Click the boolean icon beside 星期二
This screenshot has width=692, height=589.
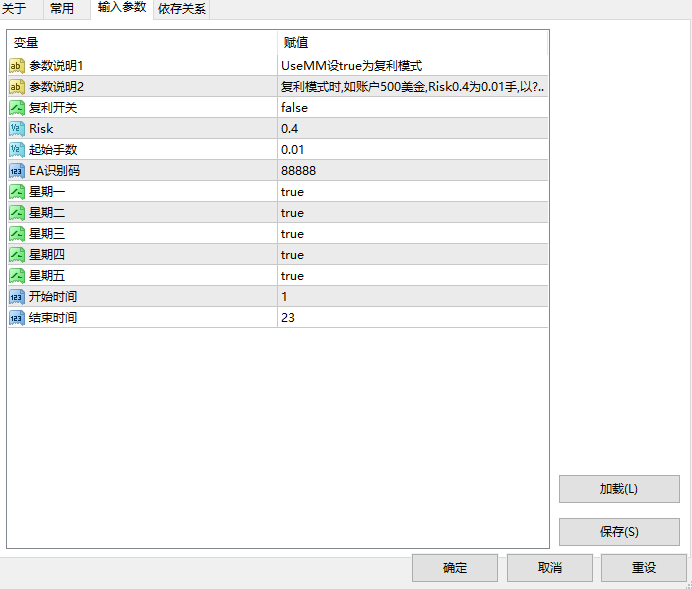(17, 213)
